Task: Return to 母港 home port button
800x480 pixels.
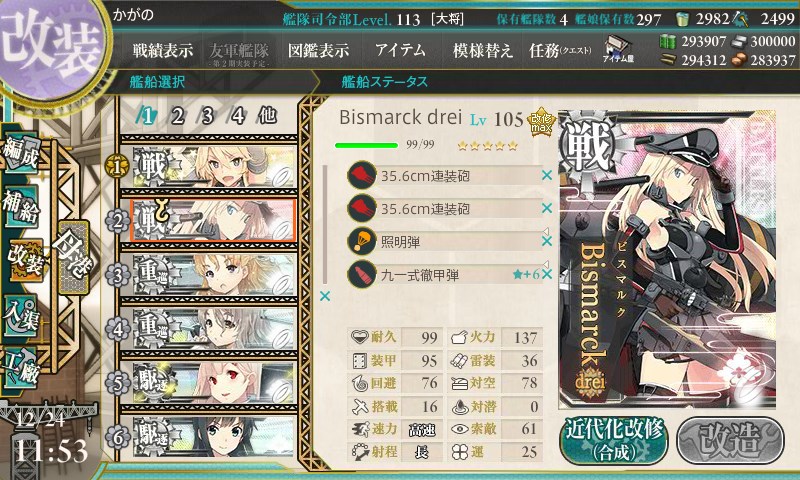Action: [73, 257]
